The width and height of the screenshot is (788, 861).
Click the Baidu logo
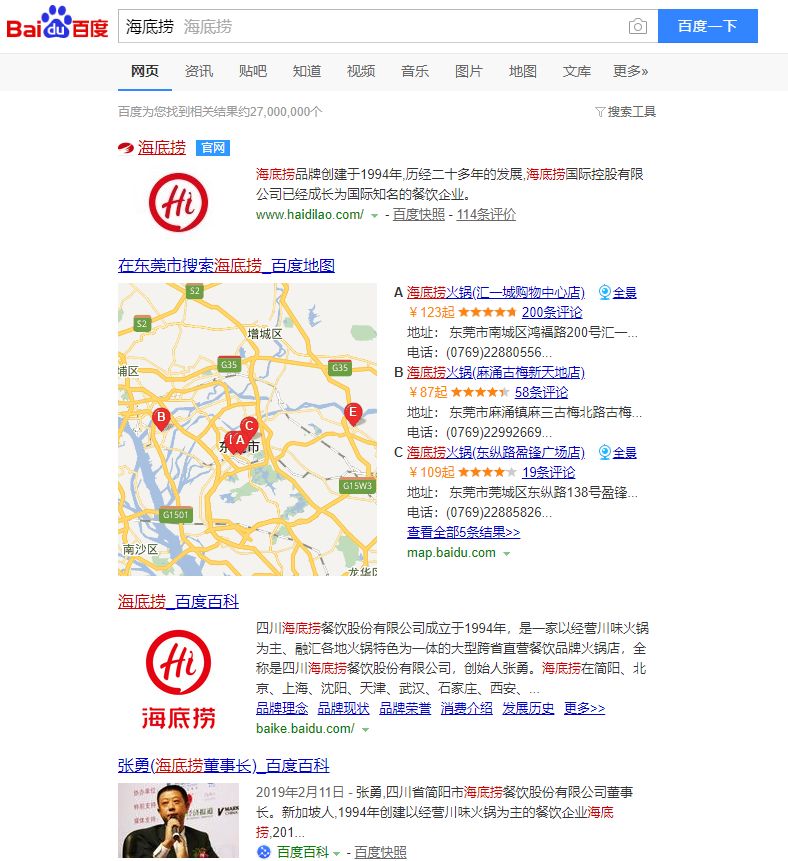pyautogui.click(x=57, y=23)
